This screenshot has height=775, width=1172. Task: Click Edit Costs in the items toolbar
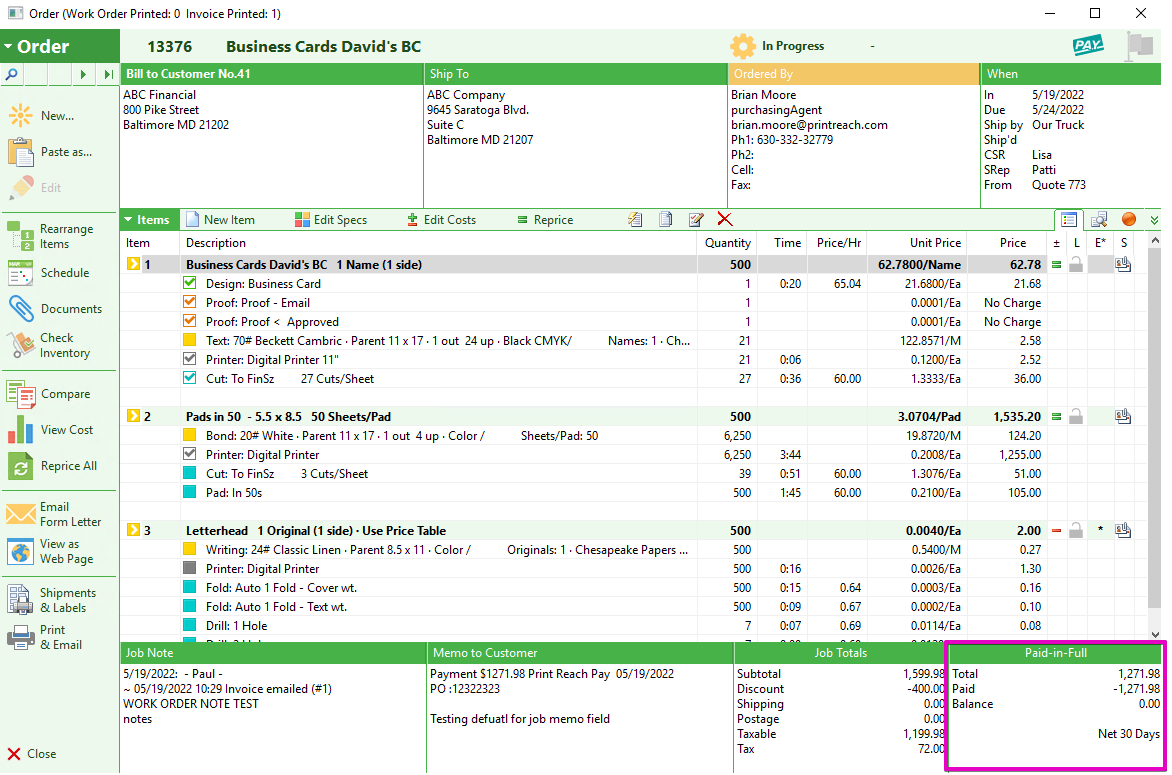click(x=441, y=220)
